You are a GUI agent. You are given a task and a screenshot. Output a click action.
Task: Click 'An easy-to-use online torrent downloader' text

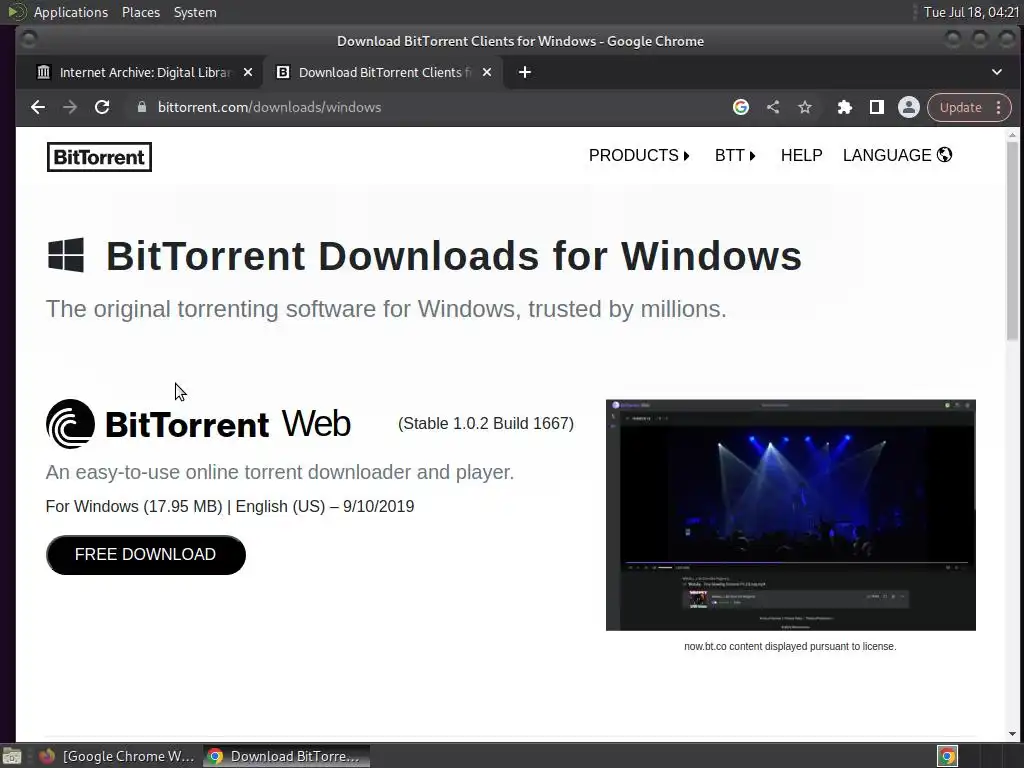click(280, 472)
